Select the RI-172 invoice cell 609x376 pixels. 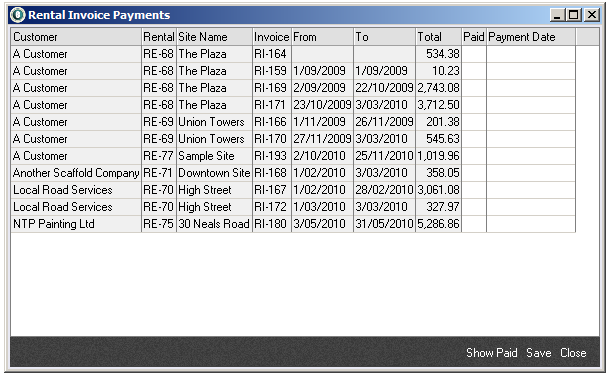[272, 207]
